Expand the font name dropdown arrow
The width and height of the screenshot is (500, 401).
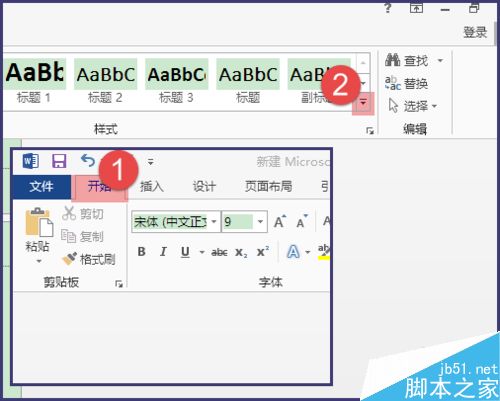point(214,222)
